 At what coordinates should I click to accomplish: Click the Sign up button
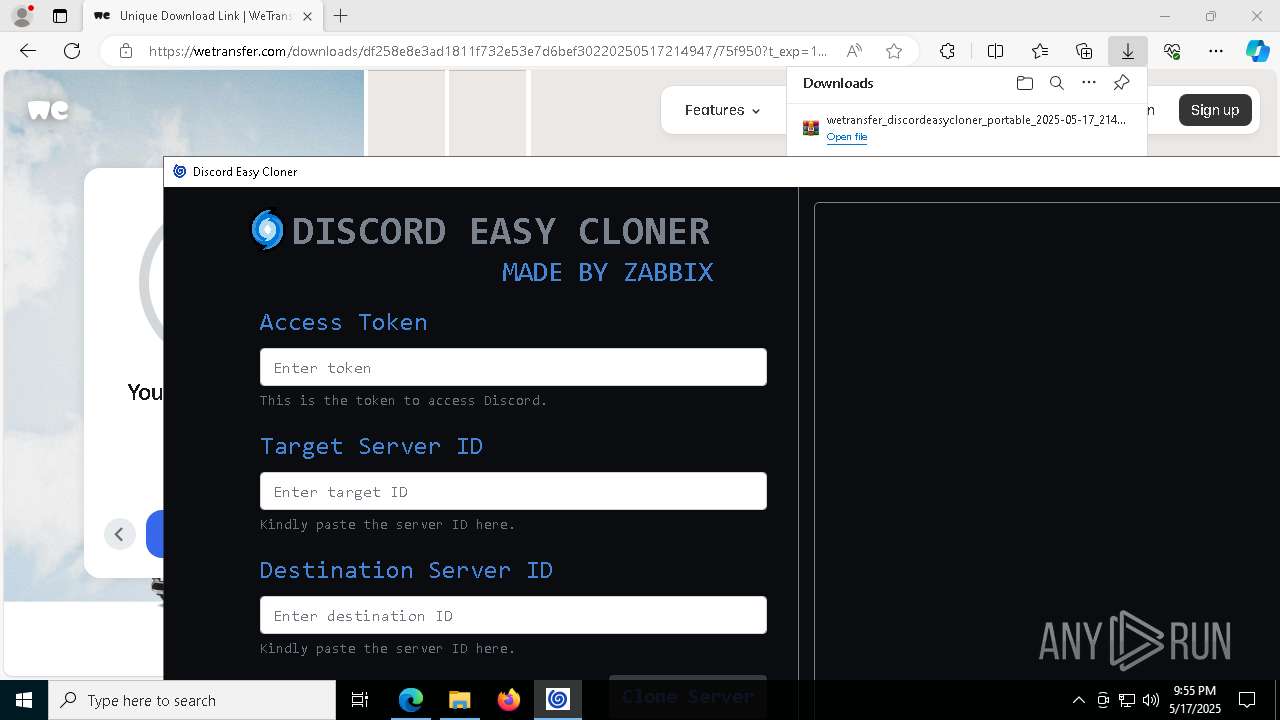pos(1215,110)
